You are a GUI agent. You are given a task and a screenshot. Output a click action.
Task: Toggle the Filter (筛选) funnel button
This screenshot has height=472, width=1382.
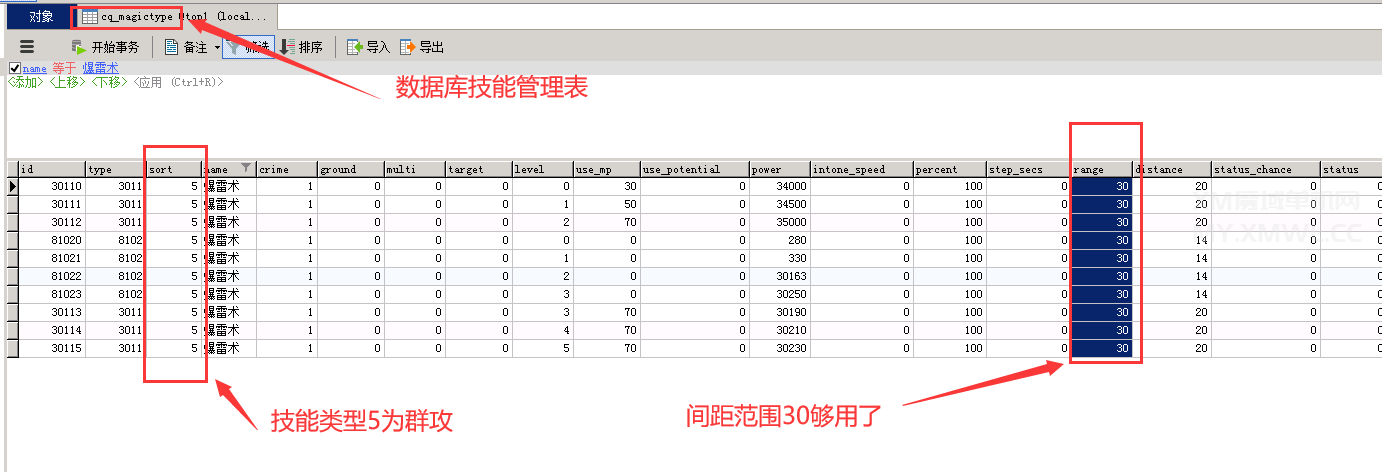[x=247, y=47]
